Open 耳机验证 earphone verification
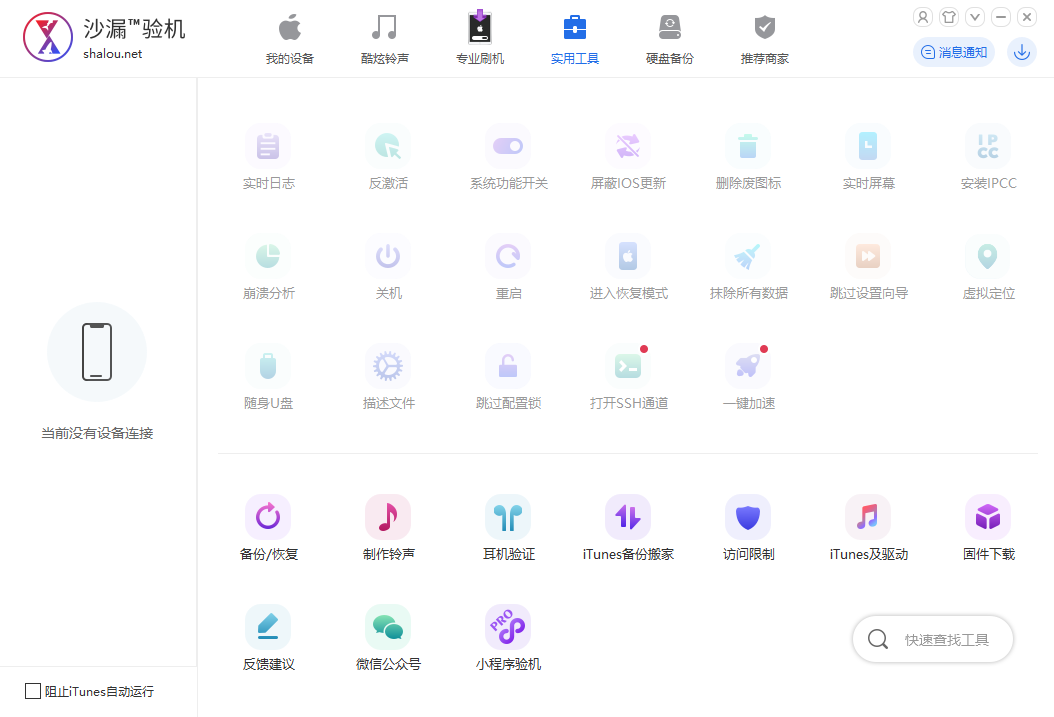Screen dimensions: 1054x717 (x=508, y=517)
